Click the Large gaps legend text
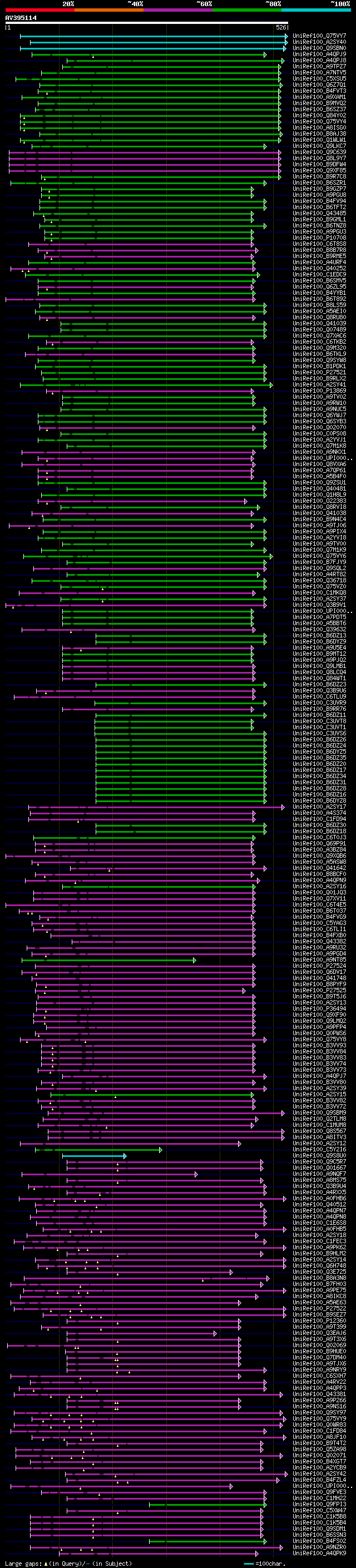This screenshot has width=356, height=1568. pos(68,1563)
